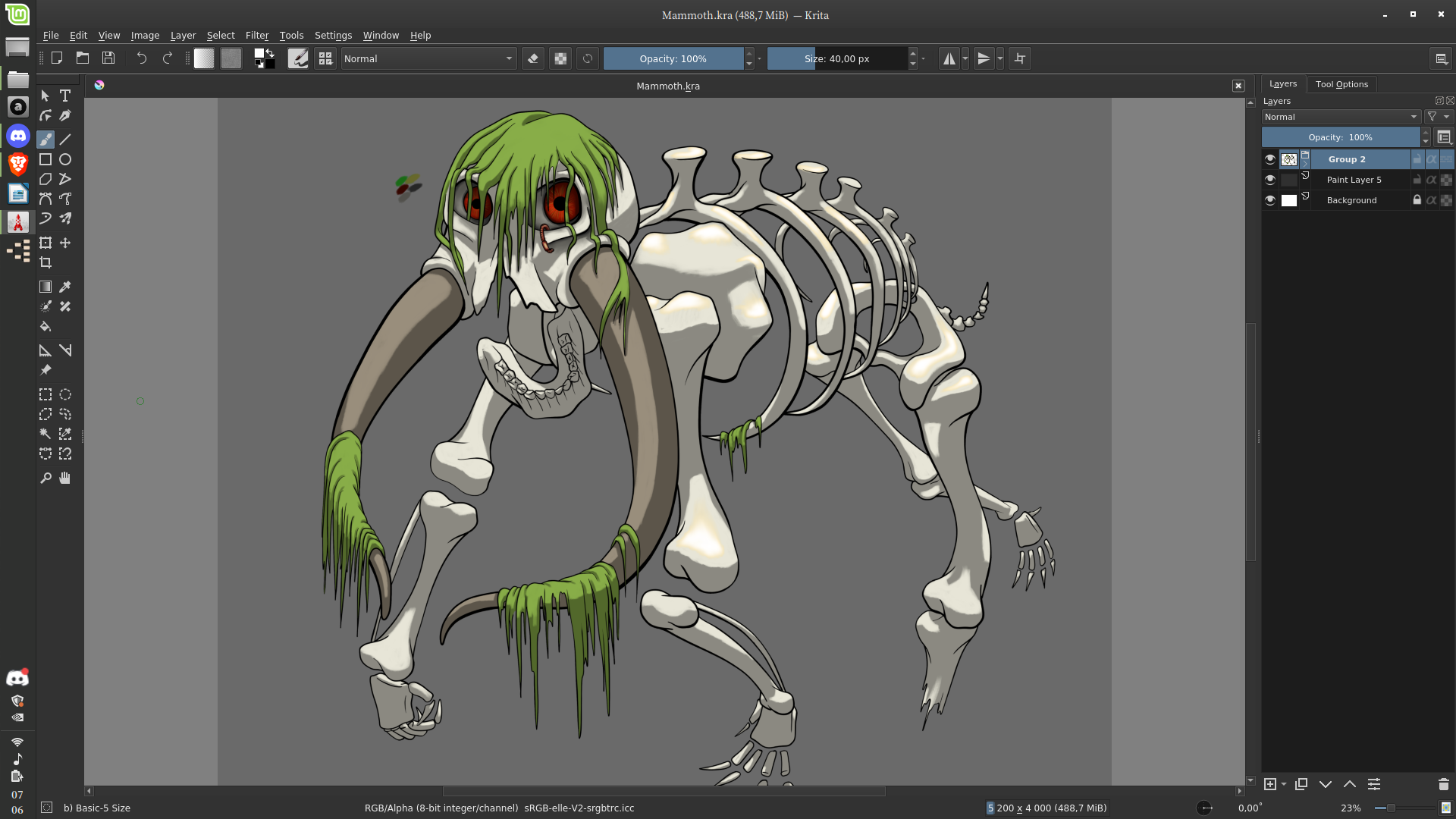The width and height of the screenshot is (1456, 819).
Task: Activate the Color Sampler eyedropper tool
Action: pos(65,287)
